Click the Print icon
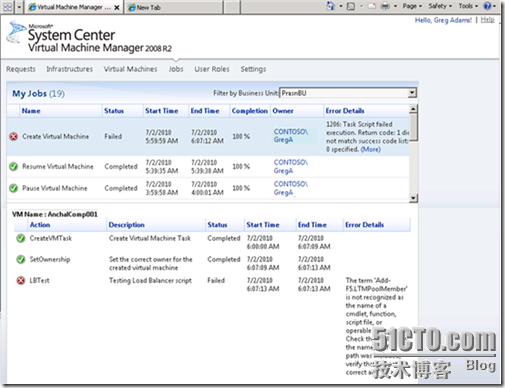 tap(385, 6)
